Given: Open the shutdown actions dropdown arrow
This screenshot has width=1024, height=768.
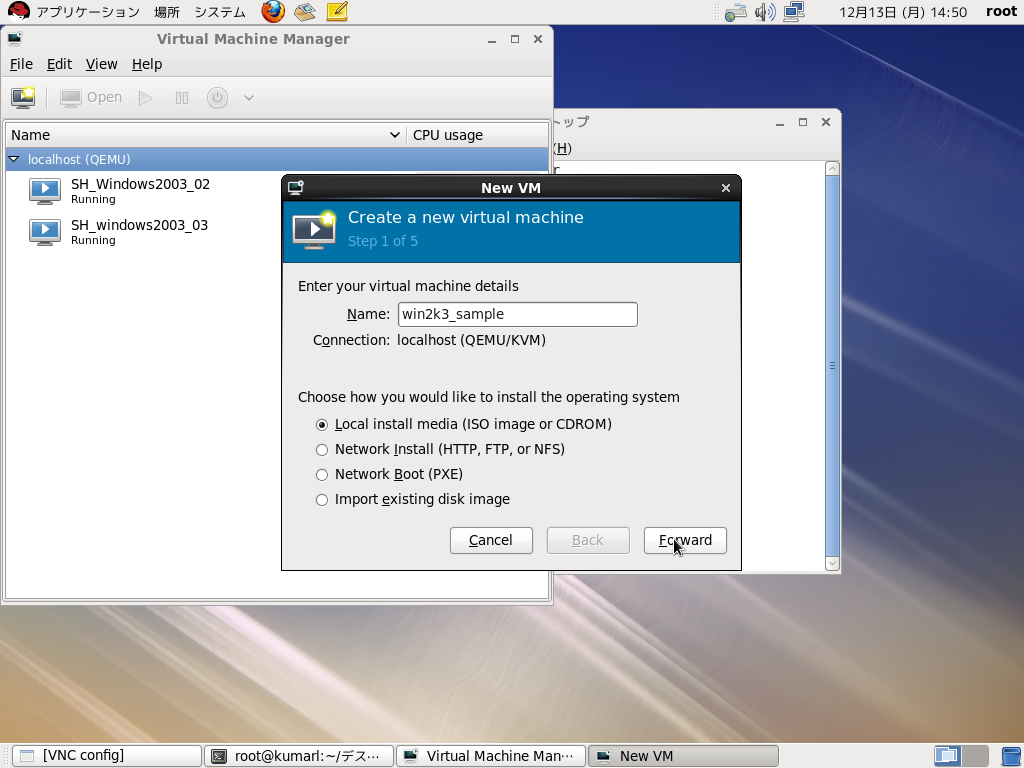Looking at the screenshot, I should [247, 97].
